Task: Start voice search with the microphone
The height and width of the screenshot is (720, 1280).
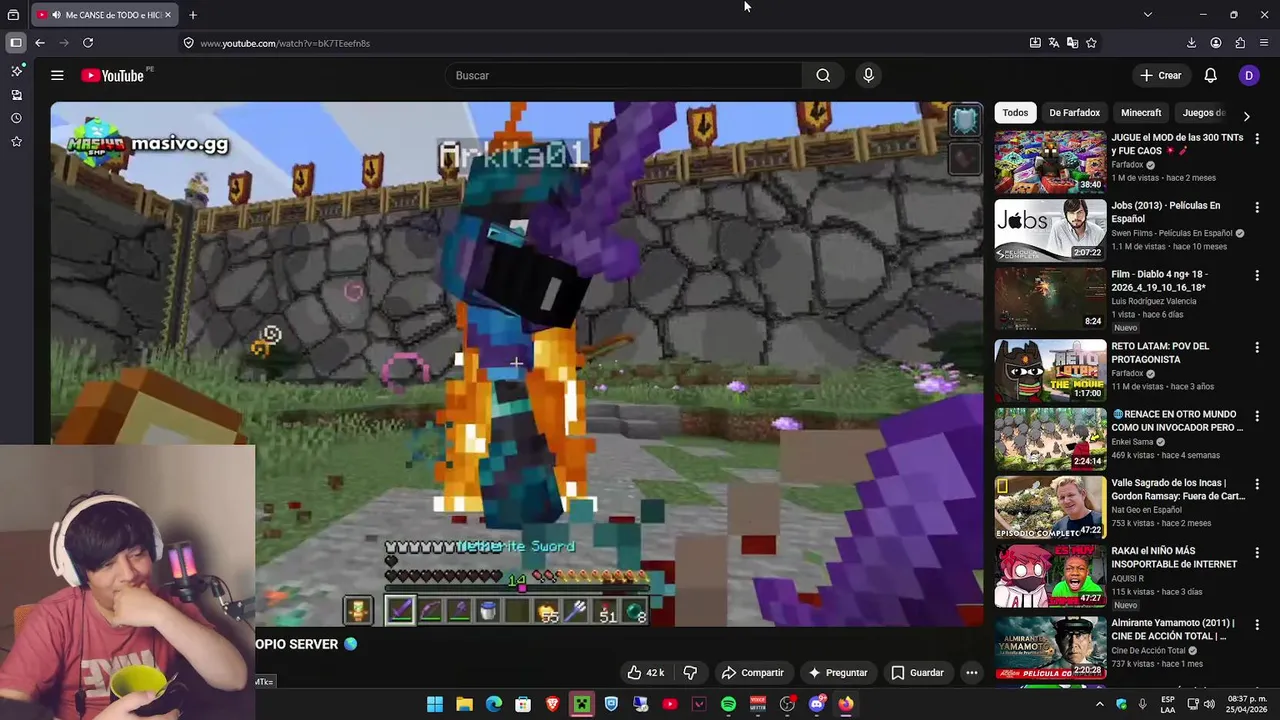Action: click(x=868, y=75)
